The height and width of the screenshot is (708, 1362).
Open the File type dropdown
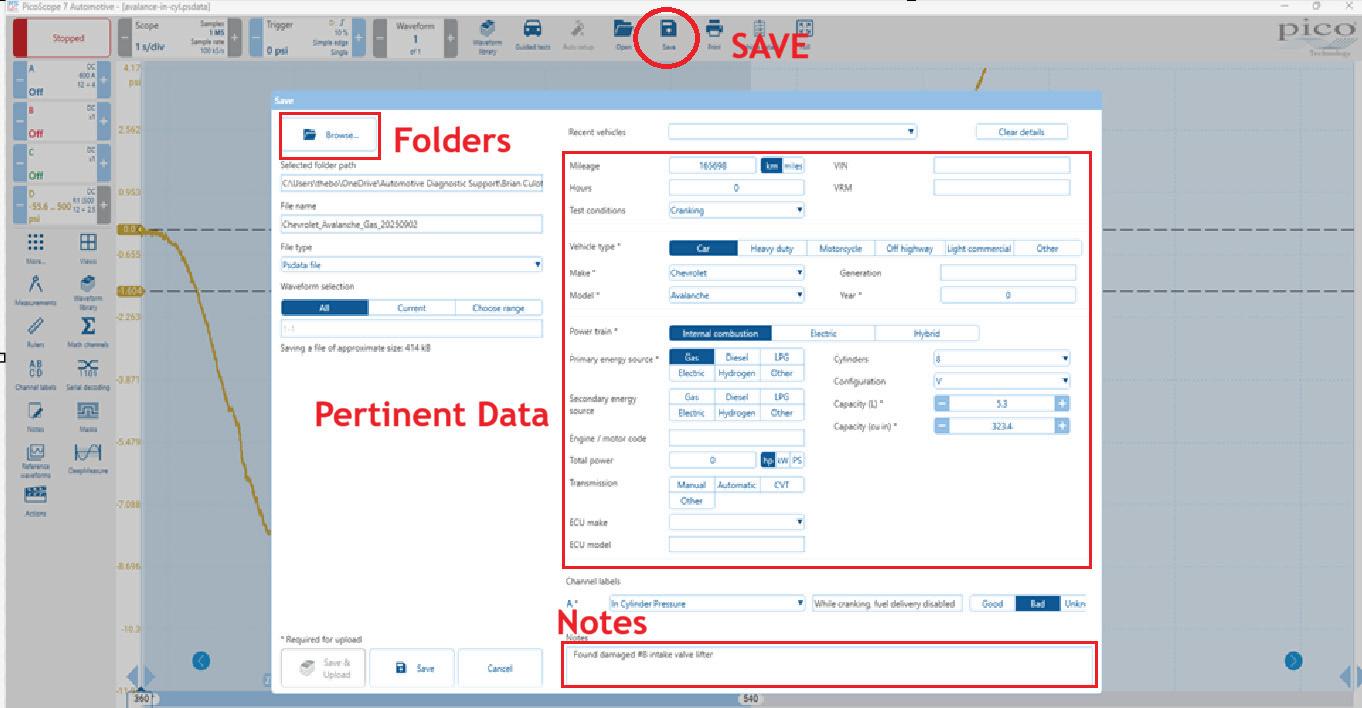(411, 265)
